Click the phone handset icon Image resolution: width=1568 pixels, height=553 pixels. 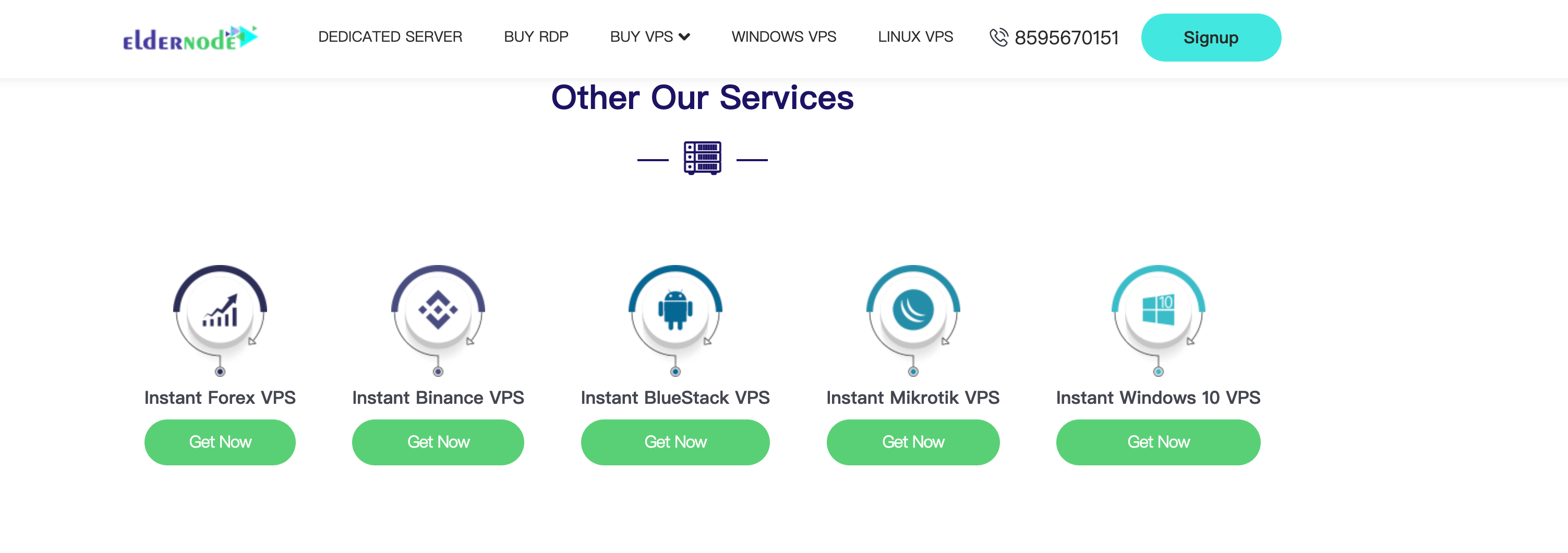998,38
